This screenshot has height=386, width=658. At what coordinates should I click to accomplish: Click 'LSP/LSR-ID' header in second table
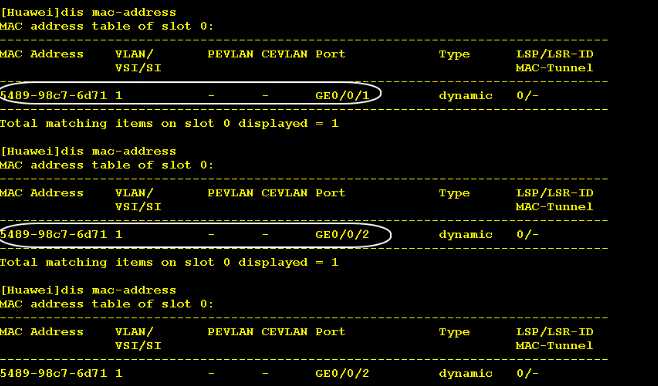pos(555,193)
